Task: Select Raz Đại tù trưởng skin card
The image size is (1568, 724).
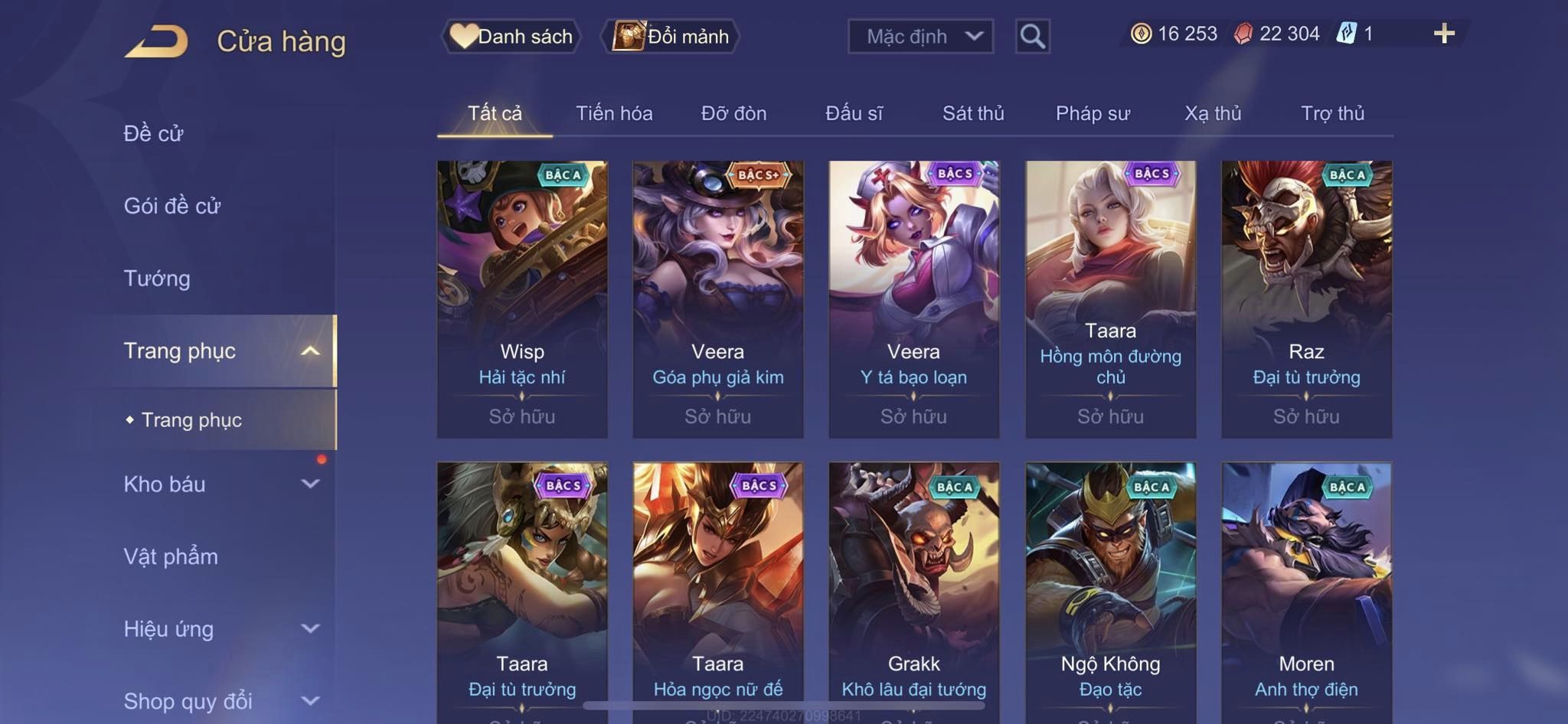Action: click(1306, 299)
